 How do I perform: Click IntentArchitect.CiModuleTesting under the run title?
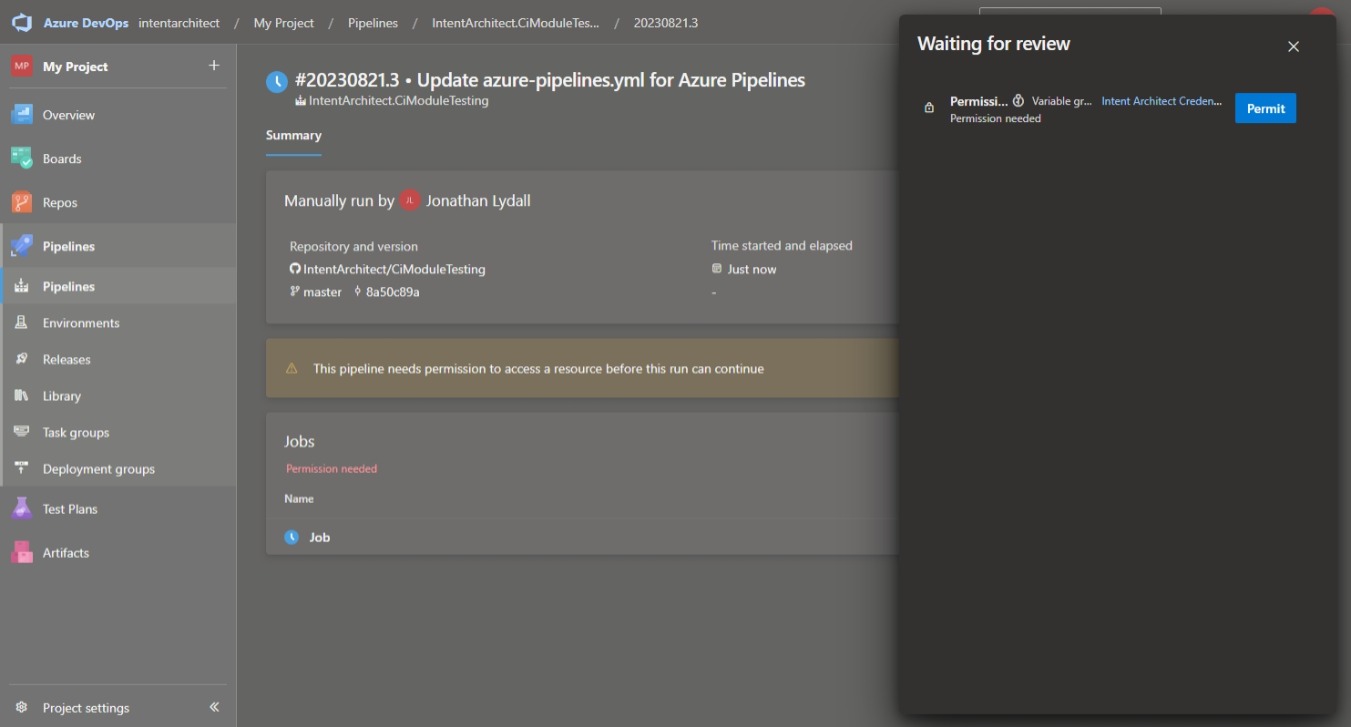[399, 101]
